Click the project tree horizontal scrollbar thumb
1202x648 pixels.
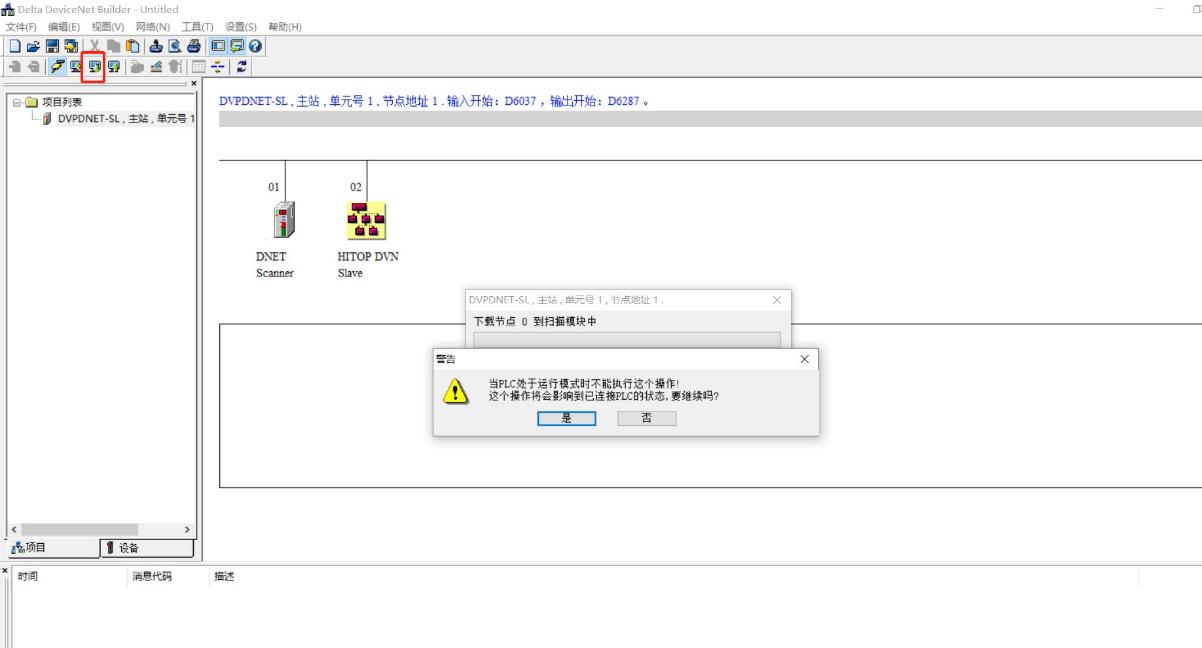79,529
